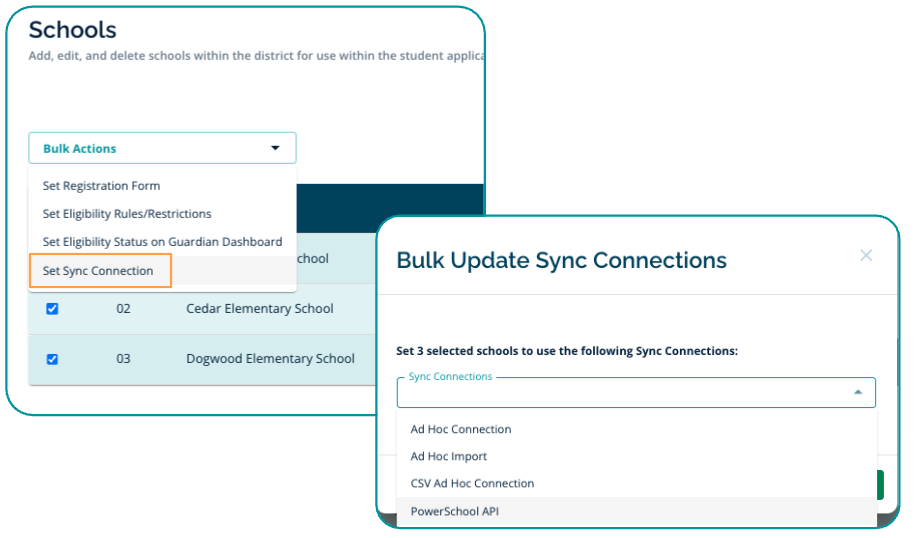Click school number 02 cell
Viewport: 916px width, 538px height.
tap(123, 309)
